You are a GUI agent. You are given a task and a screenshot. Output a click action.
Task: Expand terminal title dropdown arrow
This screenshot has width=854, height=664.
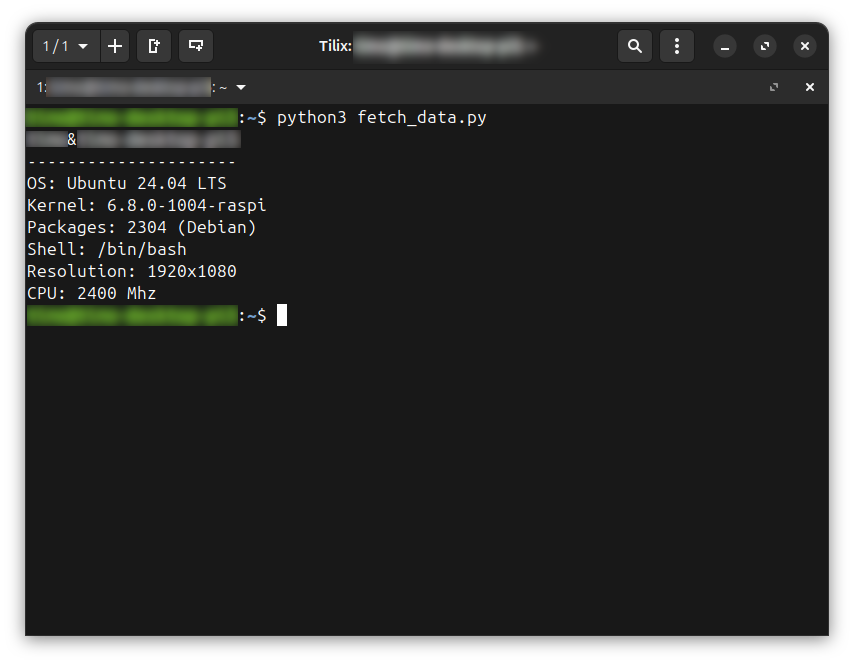coord(241,87)
